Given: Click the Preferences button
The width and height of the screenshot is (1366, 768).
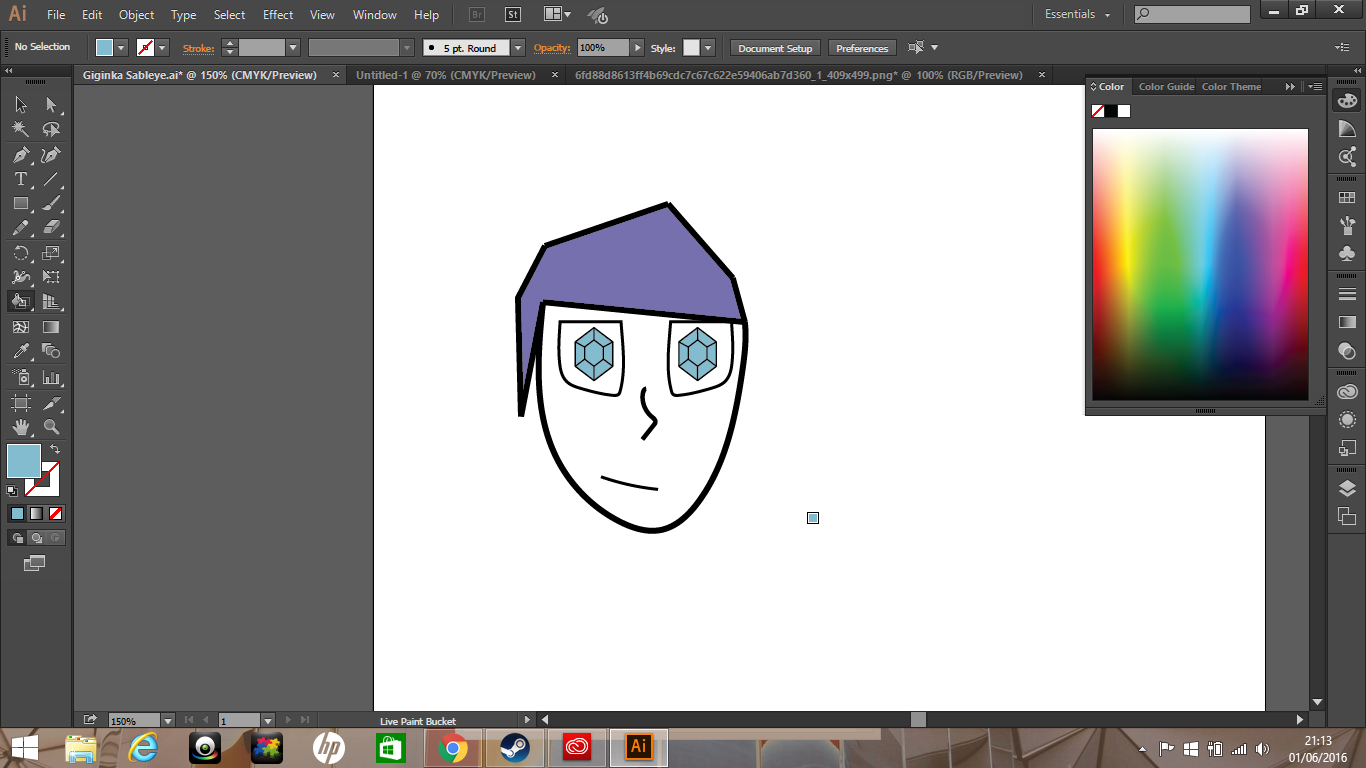Looking at the screenshot, I should click(862, 48).
